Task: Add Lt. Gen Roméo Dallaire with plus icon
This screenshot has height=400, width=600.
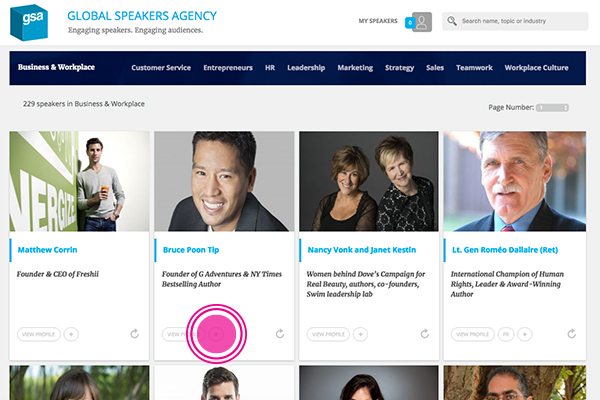Action: tap(525, 334)
